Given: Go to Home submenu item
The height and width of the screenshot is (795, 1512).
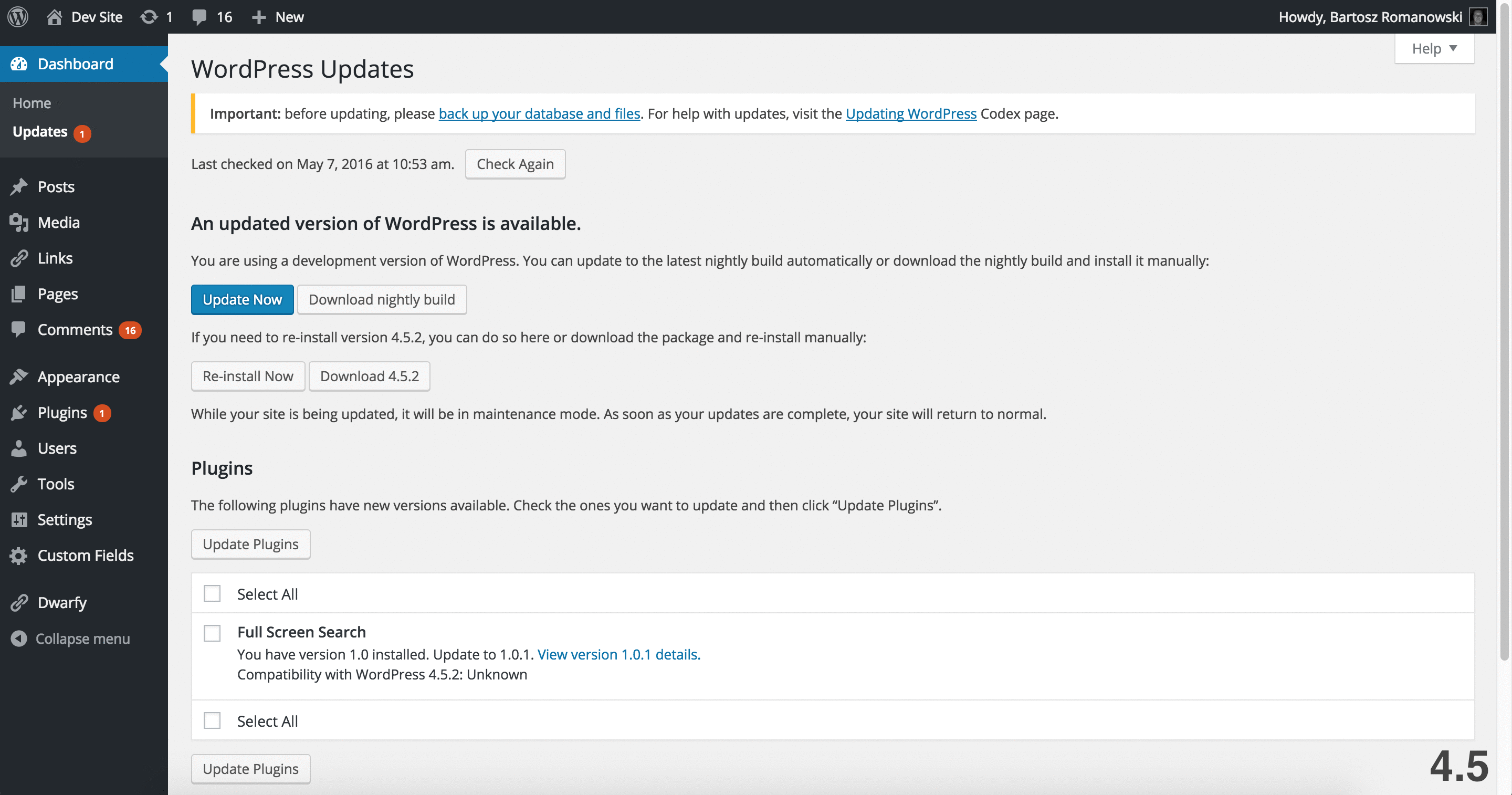Looking at the screenshot, I should pyautogui.click(x=31, y=103).
